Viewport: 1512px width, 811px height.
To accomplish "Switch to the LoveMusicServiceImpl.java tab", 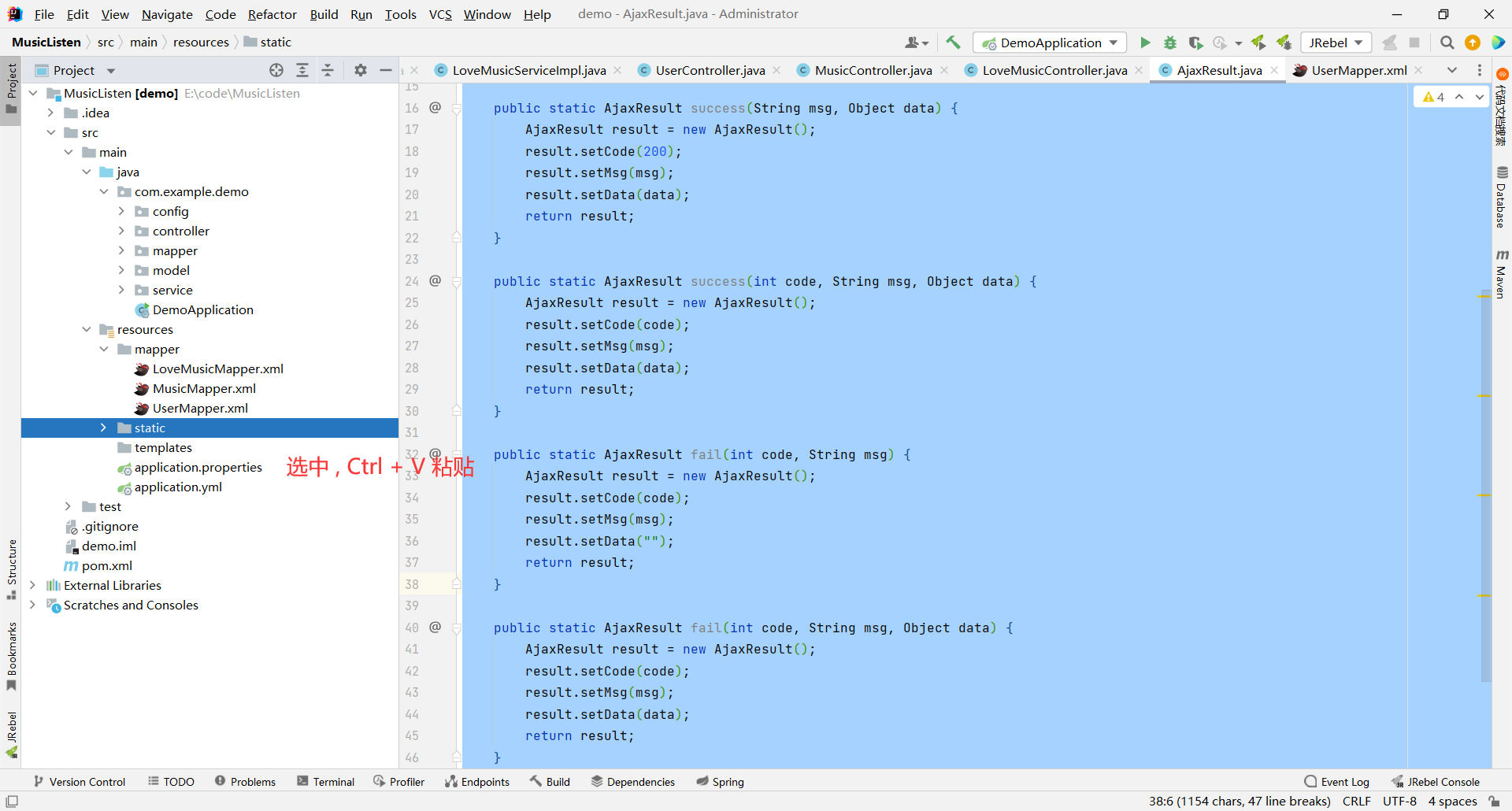I will click(528, 70).
